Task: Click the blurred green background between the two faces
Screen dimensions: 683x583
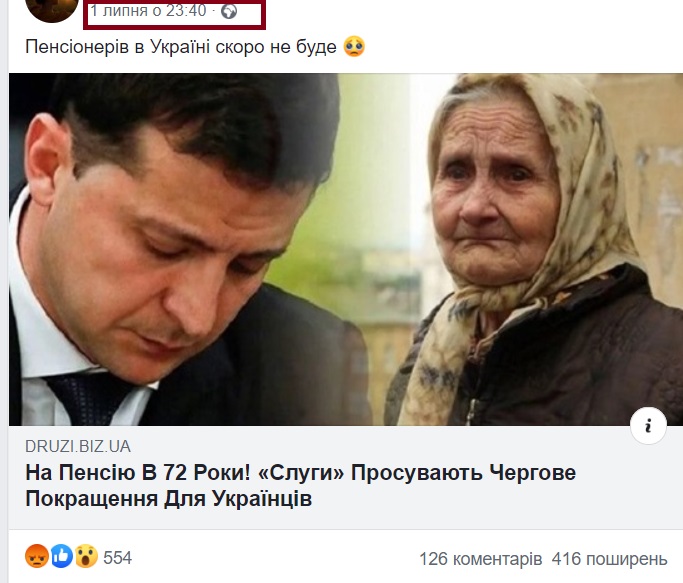Action: (375, 196)
